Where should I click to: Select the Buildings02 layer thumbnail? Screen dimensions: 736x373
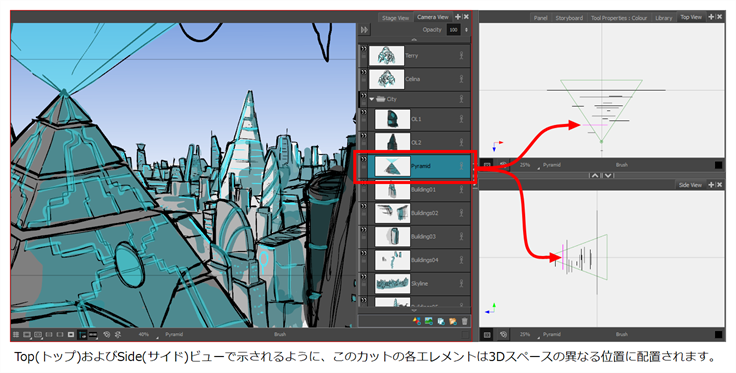392,213
